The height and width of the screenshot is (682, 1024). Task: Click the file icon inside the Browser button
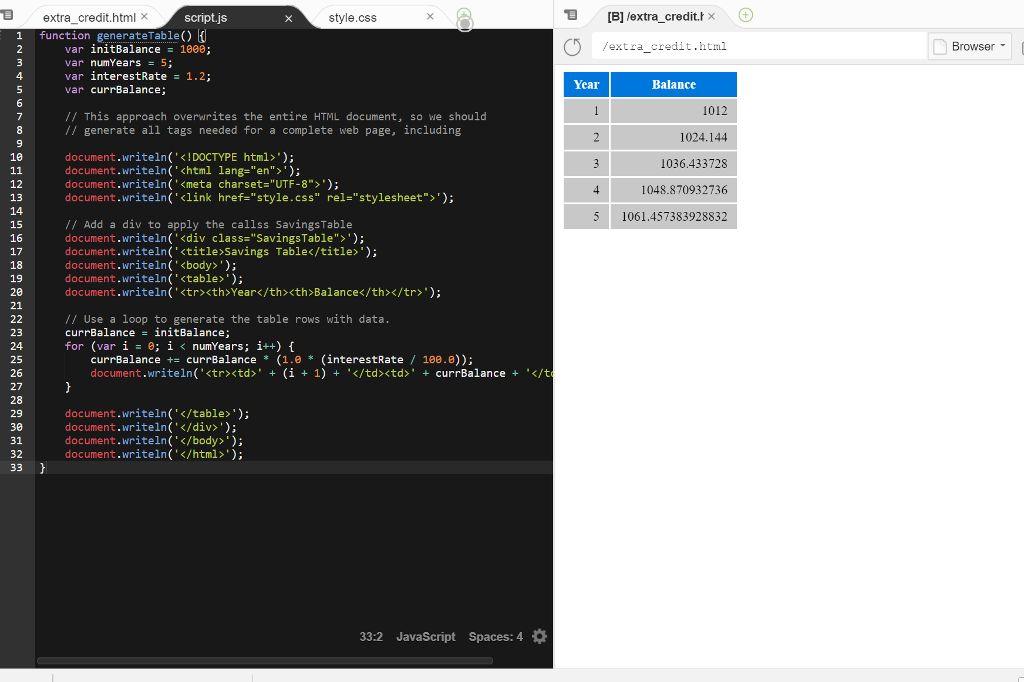pyautogui.click(x=942, y=46)
